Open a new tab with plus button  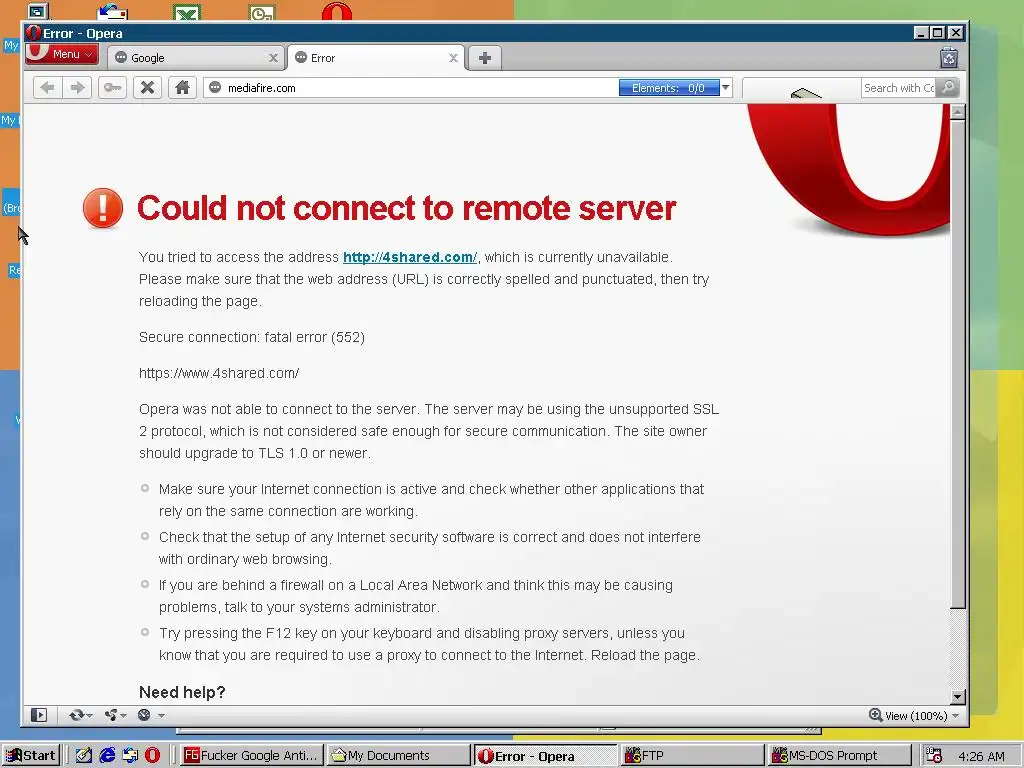[x=485, y=58]
